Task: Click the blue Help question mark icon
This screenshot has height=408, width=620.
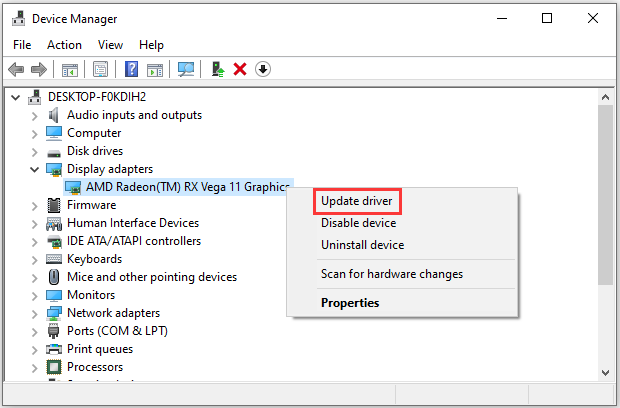Action: tap(131, 69)
